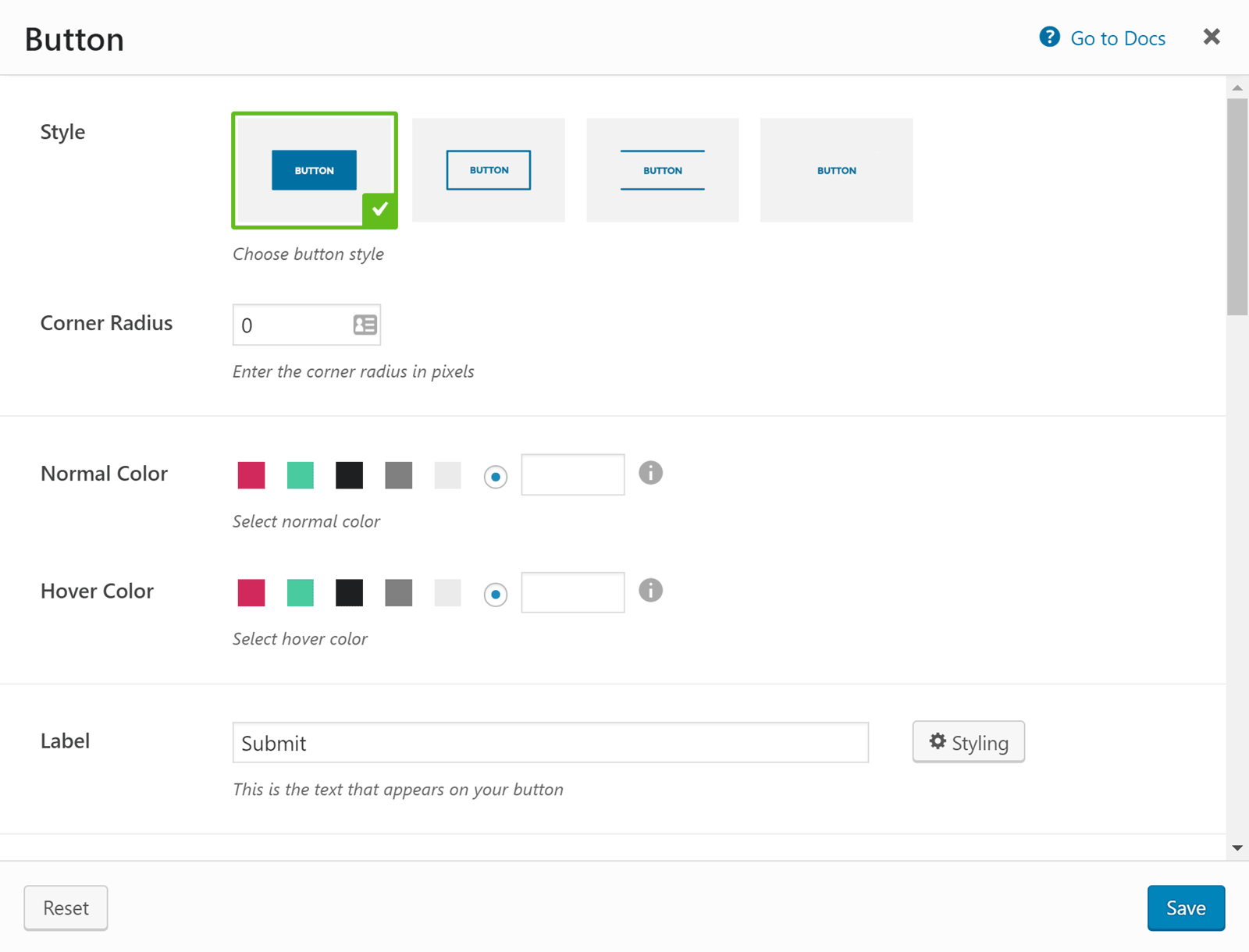Select the custom Normal Color radio button

pos(496,476)
